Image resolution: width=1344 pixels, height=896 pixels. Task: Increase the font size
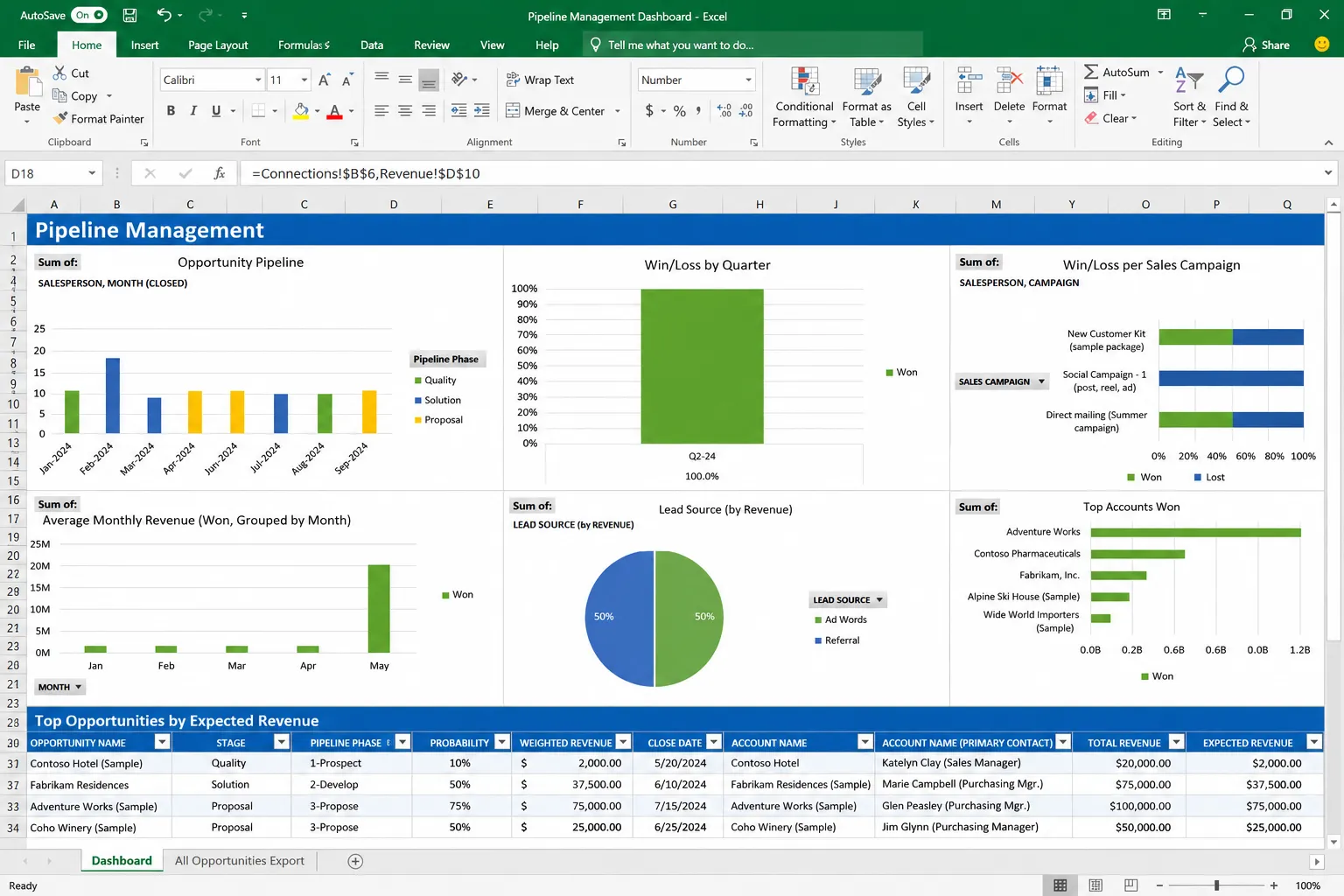(325, 80)
